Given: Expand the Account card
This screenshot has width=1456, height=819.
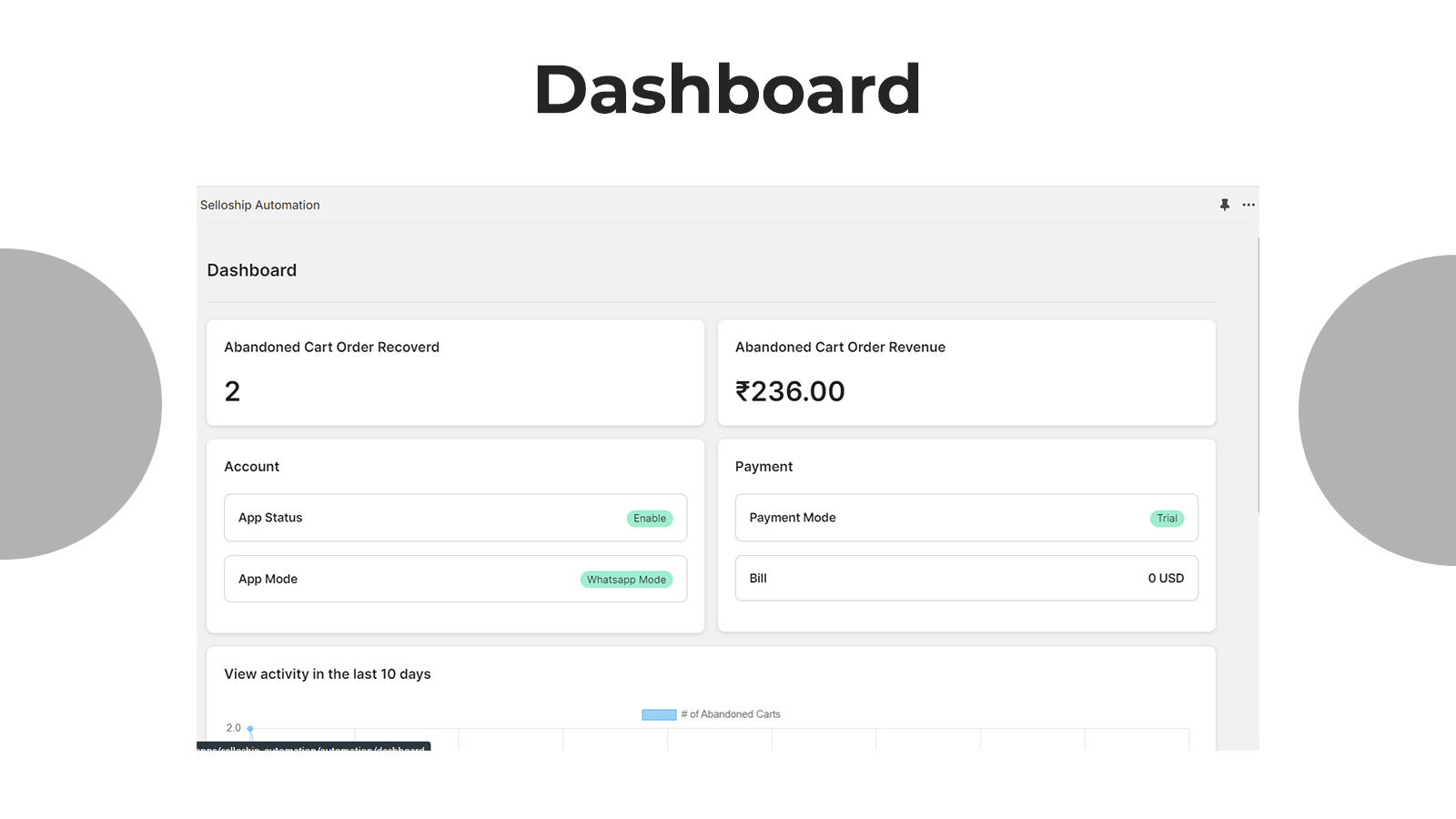Looking at the screenshot, I should [x=251, y=466].
